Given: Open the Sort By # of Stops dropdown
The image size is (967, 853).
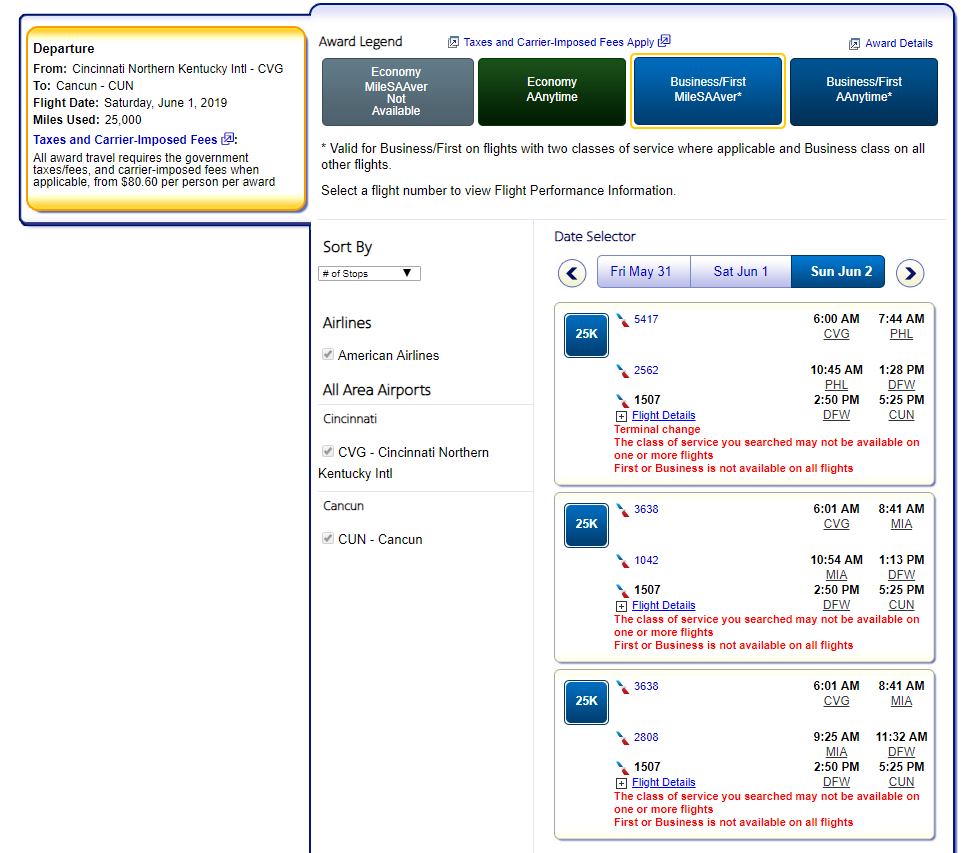Looking at the screenshot, I should click(x=369, y=273).
